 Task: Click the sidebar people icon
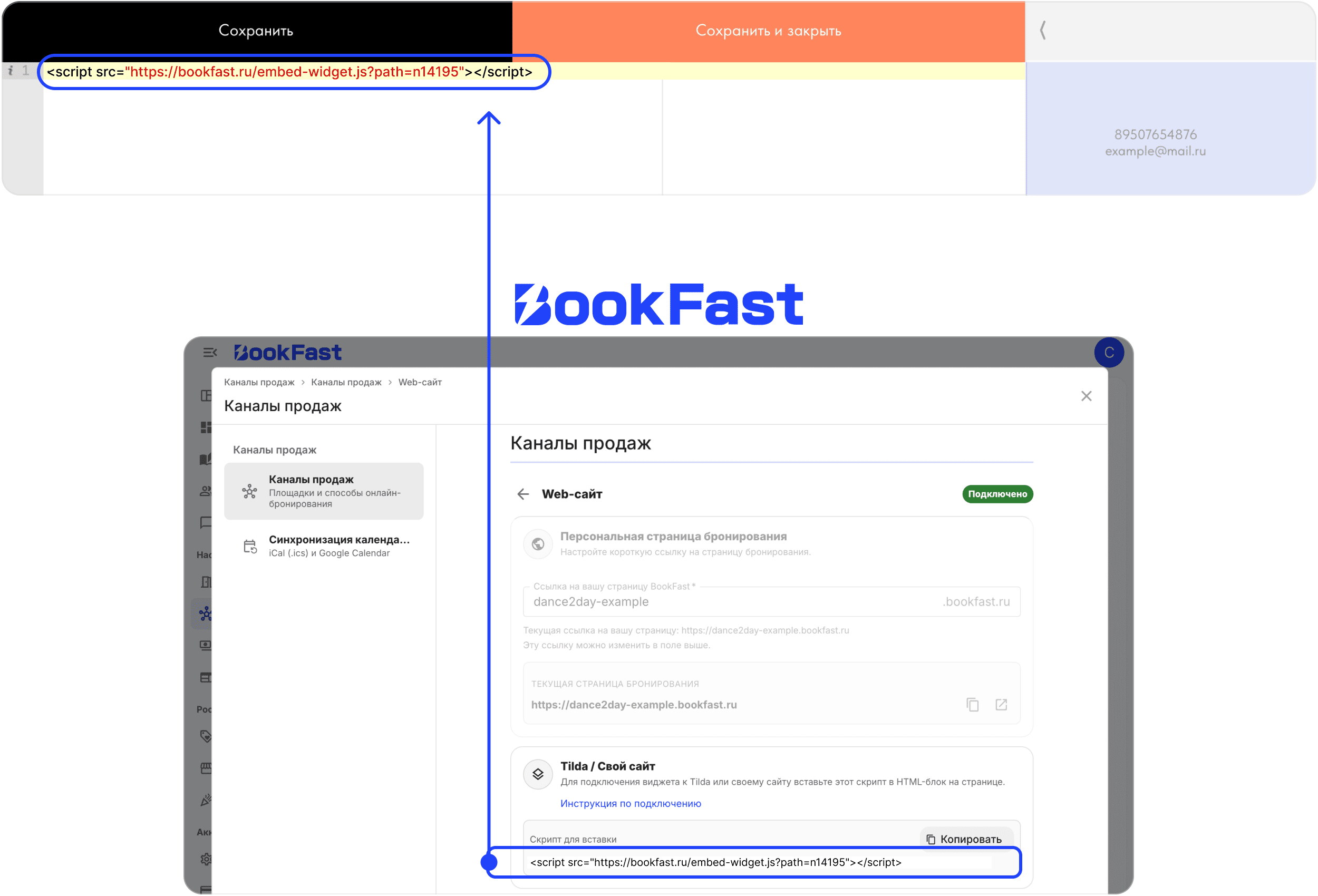[x=205, y=491]
